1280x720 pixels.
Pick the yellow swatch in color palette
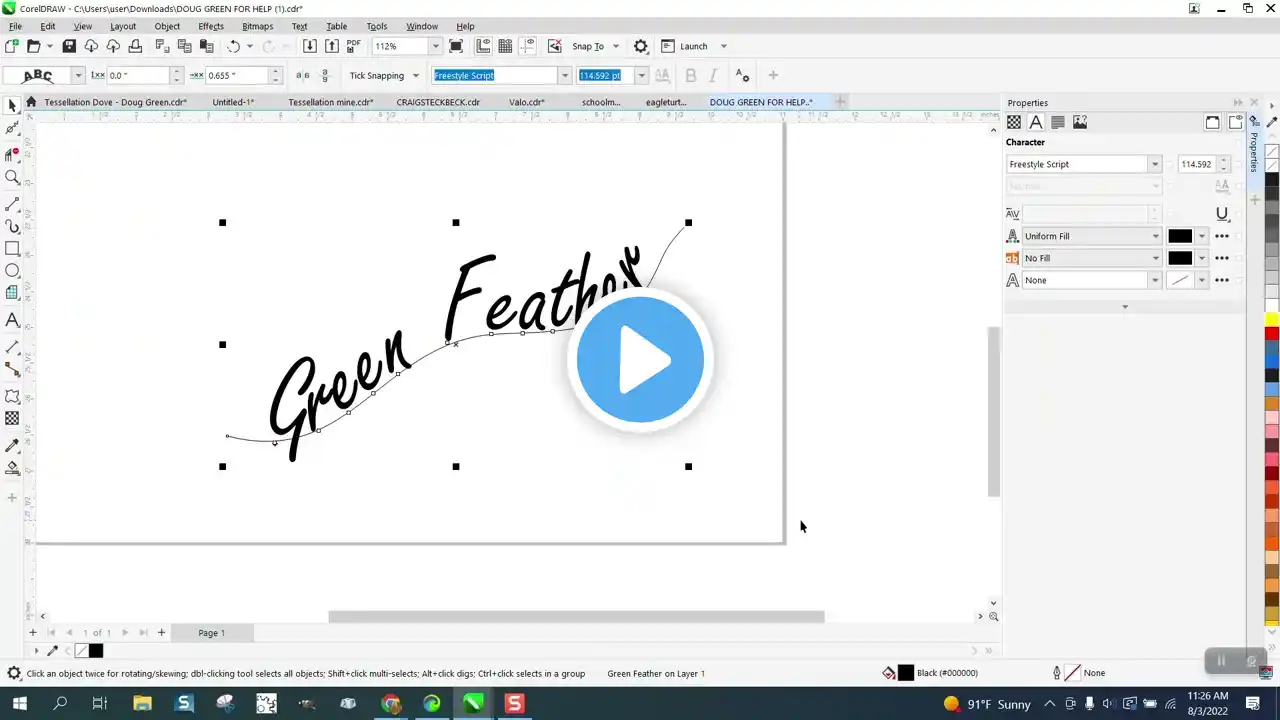click(x=1272, y=320)
